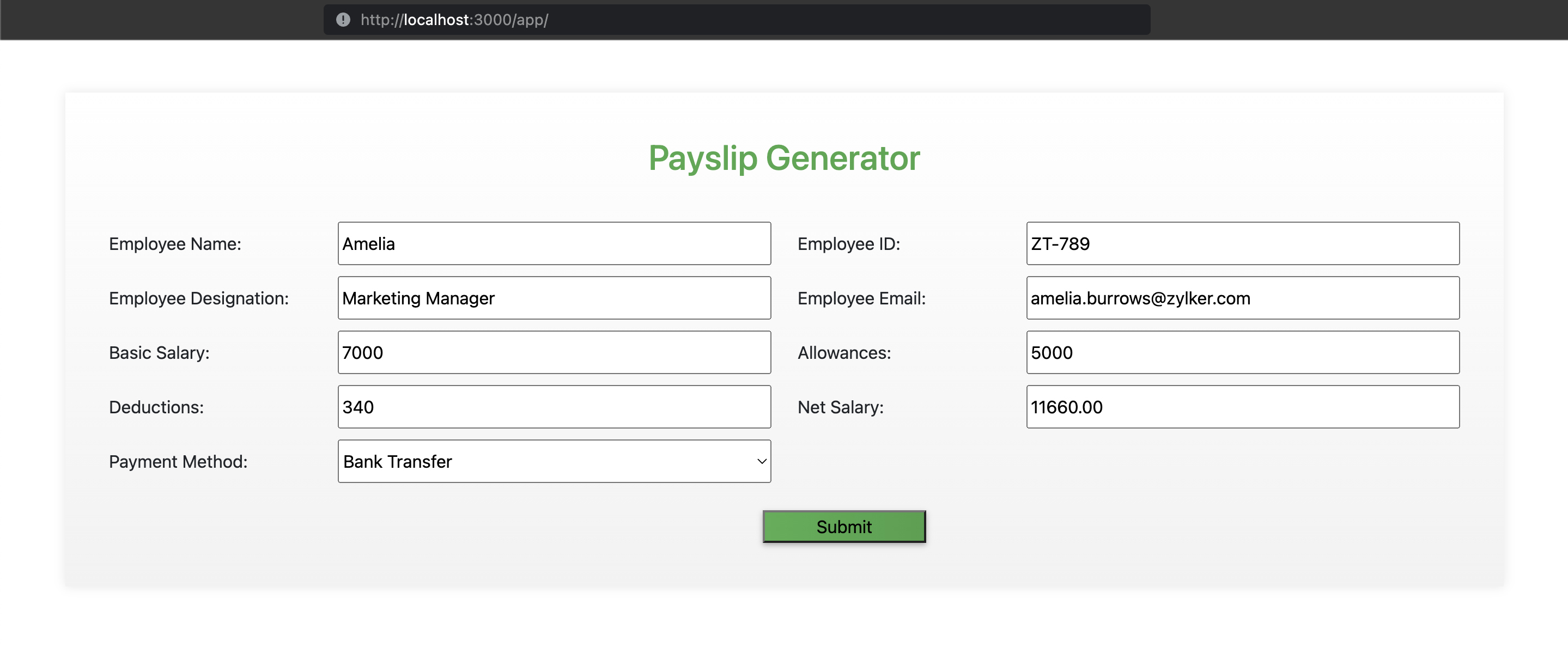This screenshot has height=648, width=1568.
Task: Click the Employee Name label
Action: 175,244
